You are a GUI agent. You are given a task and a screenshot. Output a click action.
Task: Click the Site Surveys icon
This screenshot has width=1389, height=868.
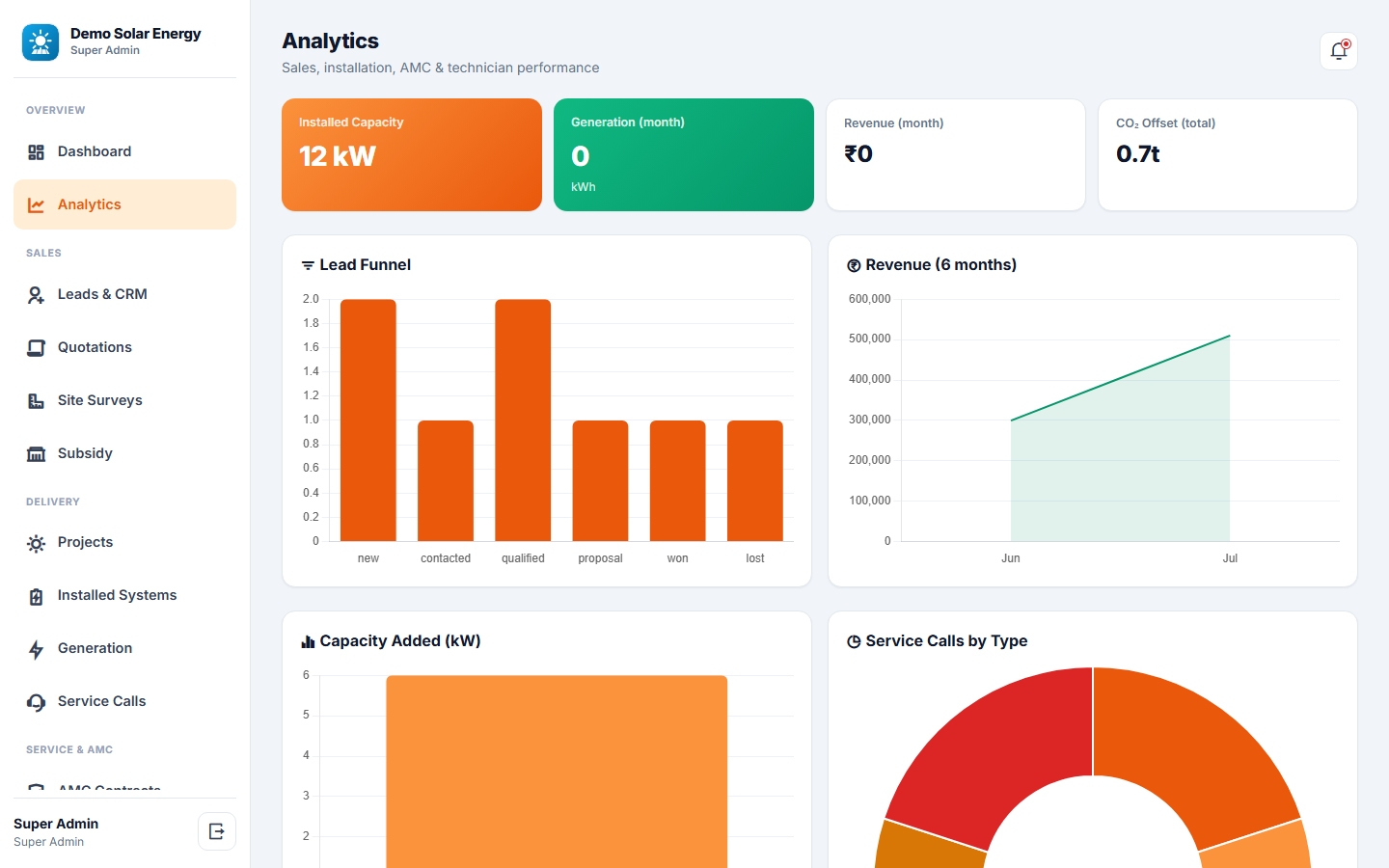(x=36, y=401)
